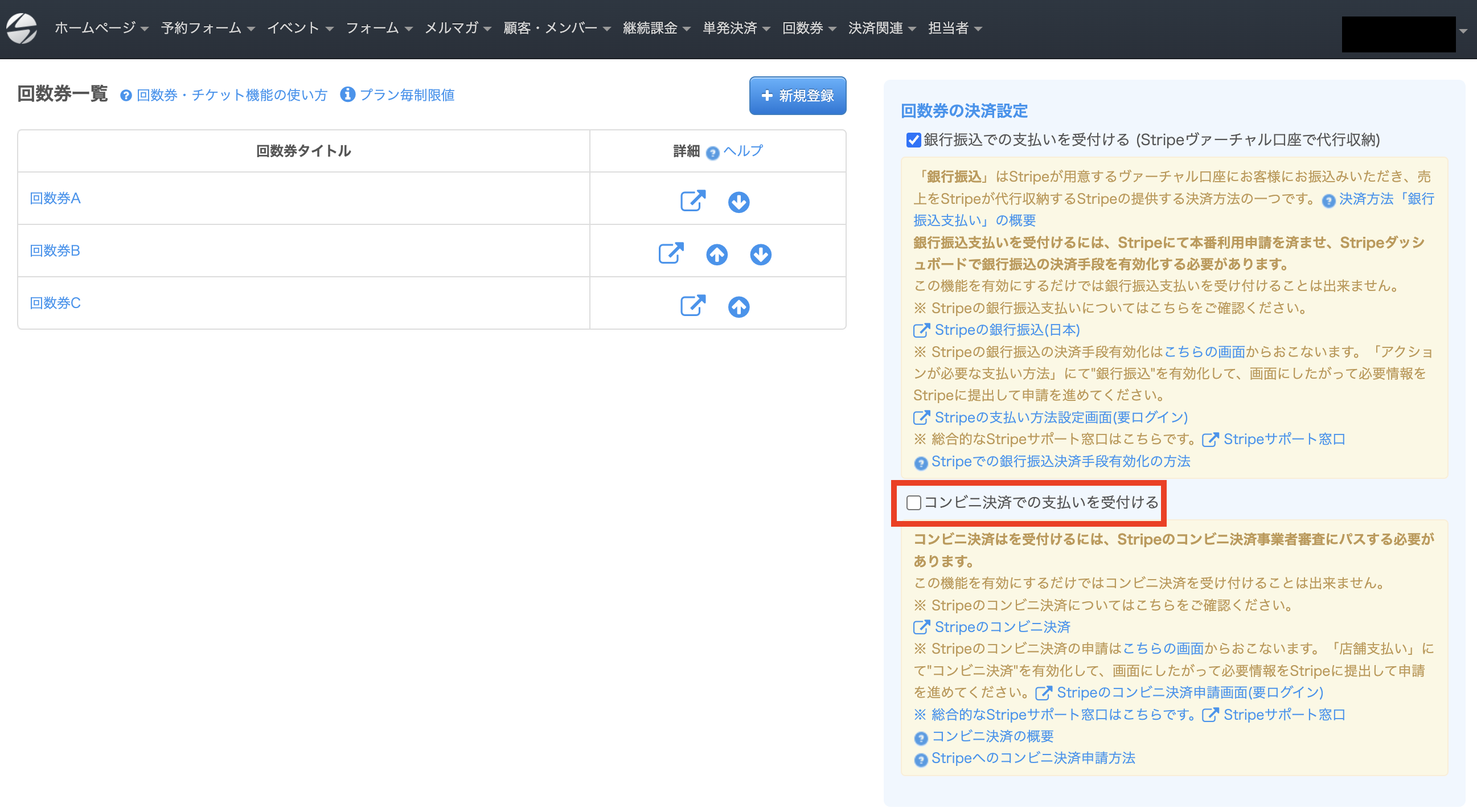The image size is (1477, 812).
Task: Uncheck 銀行振込での支払いを受付ける checkbox
Action: (913, 140)
